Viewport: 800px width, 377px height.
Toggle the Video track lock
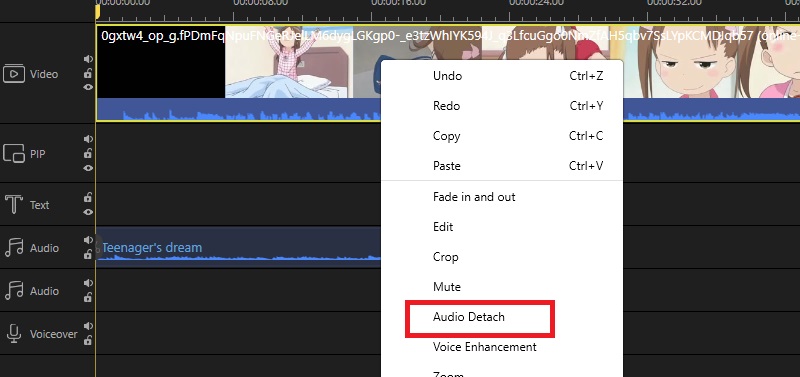click(x=88, y=73)
